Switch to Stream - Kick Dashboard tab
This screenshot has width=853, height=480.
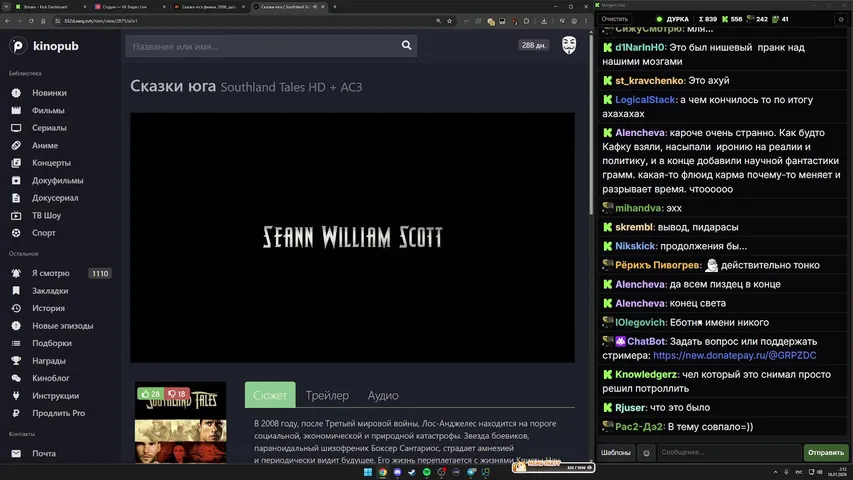(49, 7)
